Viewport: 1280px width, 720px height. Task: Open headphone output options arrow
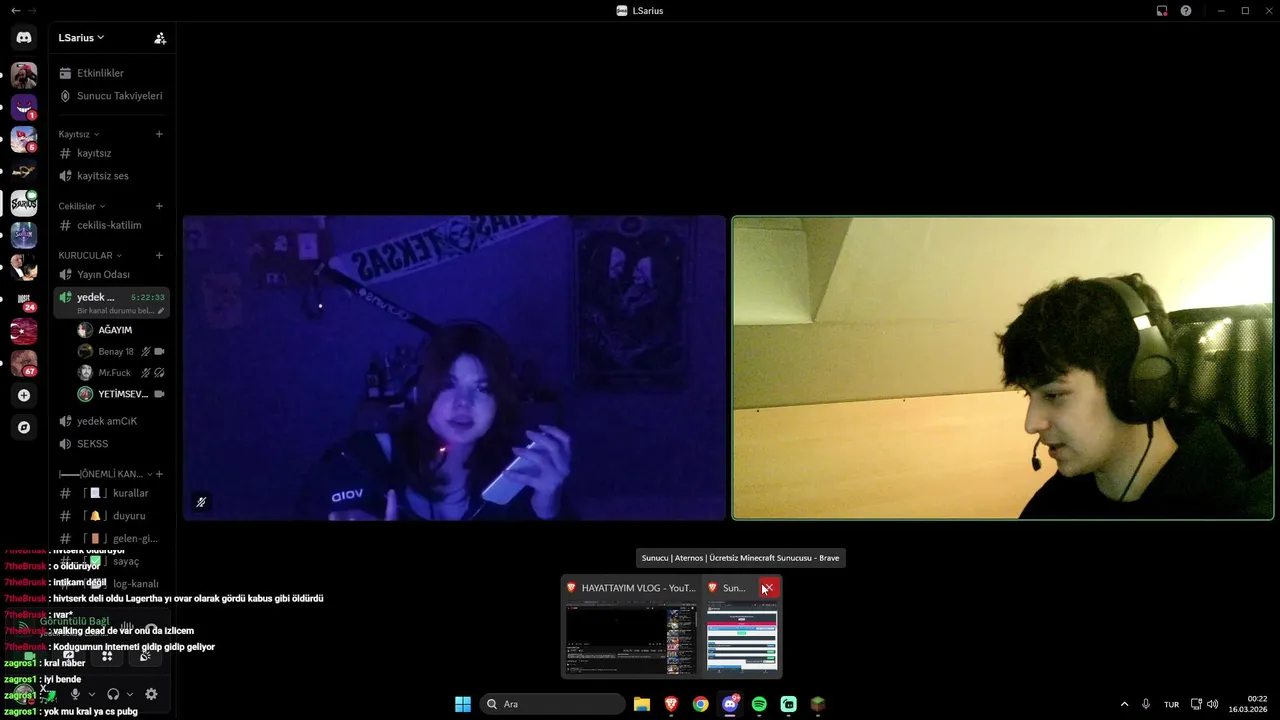(x=129, y=694)
